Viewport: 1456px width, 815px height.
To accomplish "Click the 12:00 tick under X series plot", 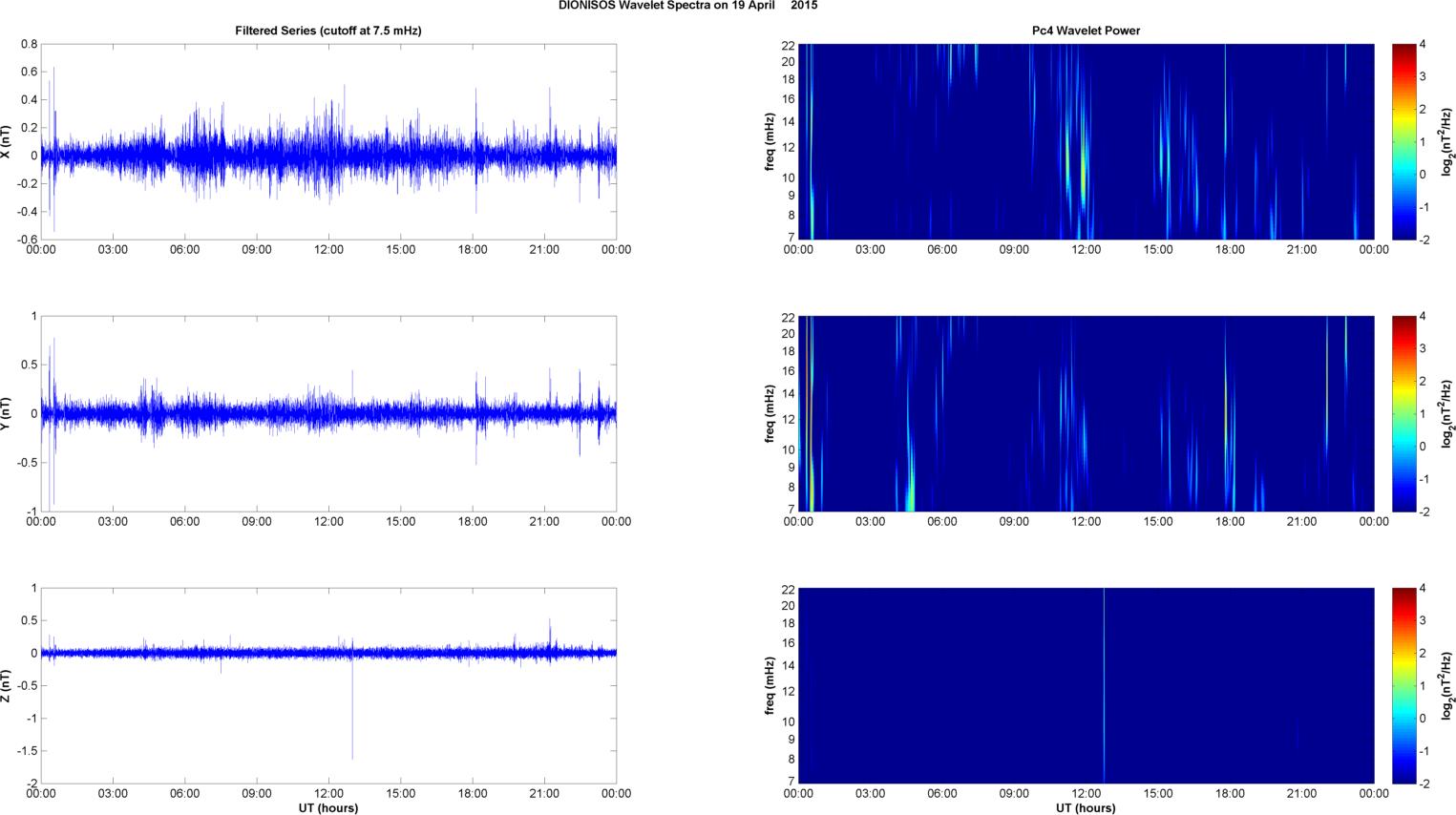I will point(328,250).
